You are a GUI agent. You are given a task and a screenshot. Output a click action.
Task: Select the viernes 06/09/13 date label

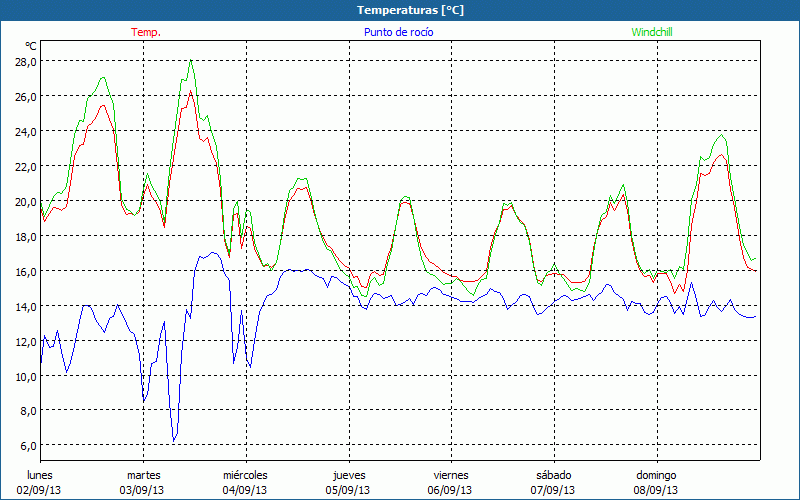pos(450,482)
